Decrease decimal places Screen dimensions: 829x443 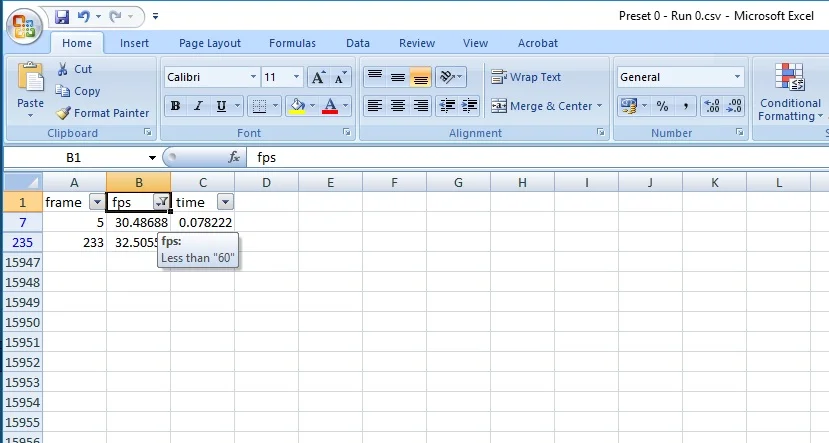pos(734,106)
